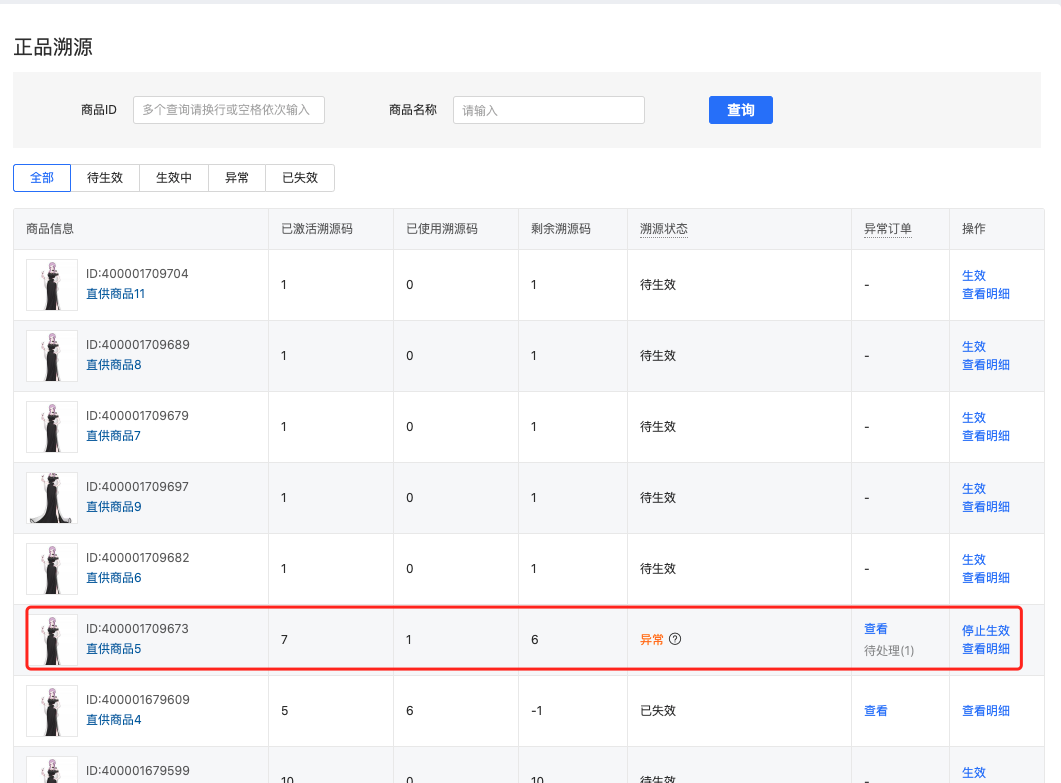
Task: Focus the 商品名称 input field
Action: click(x=549, y=110)
